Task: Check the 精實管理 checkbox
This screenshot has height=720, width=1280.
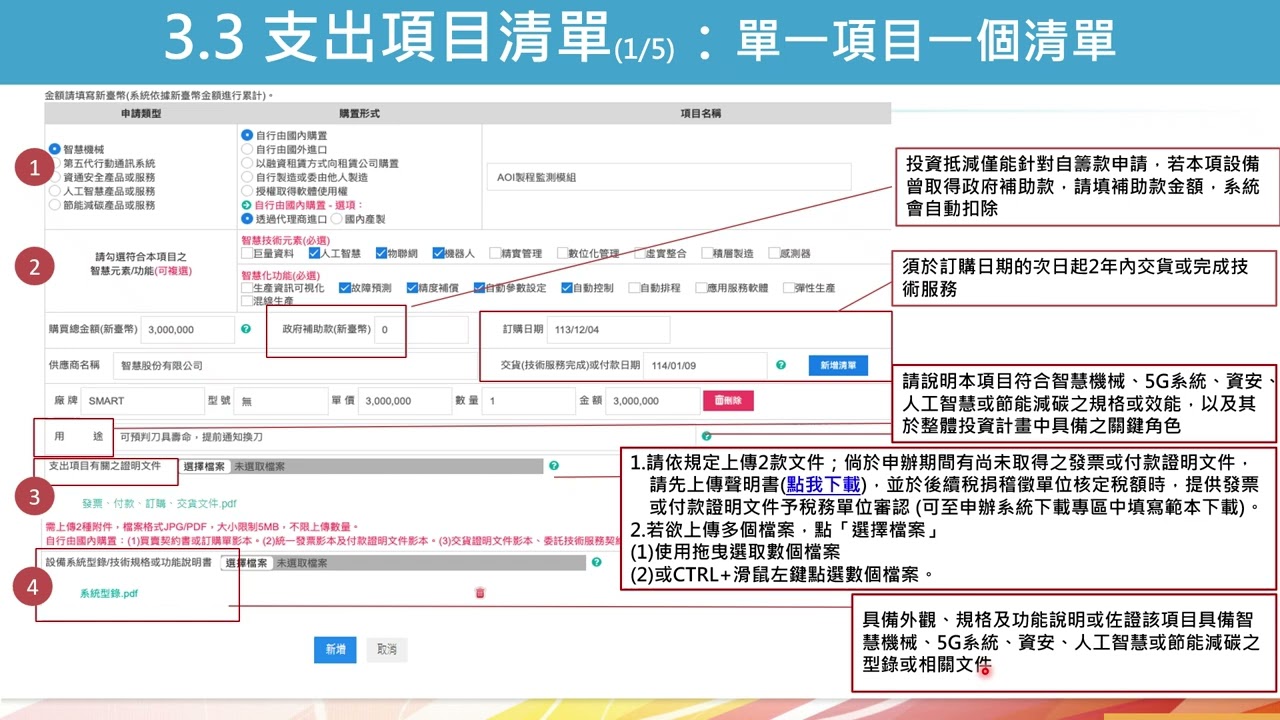Action: [495, 254]
